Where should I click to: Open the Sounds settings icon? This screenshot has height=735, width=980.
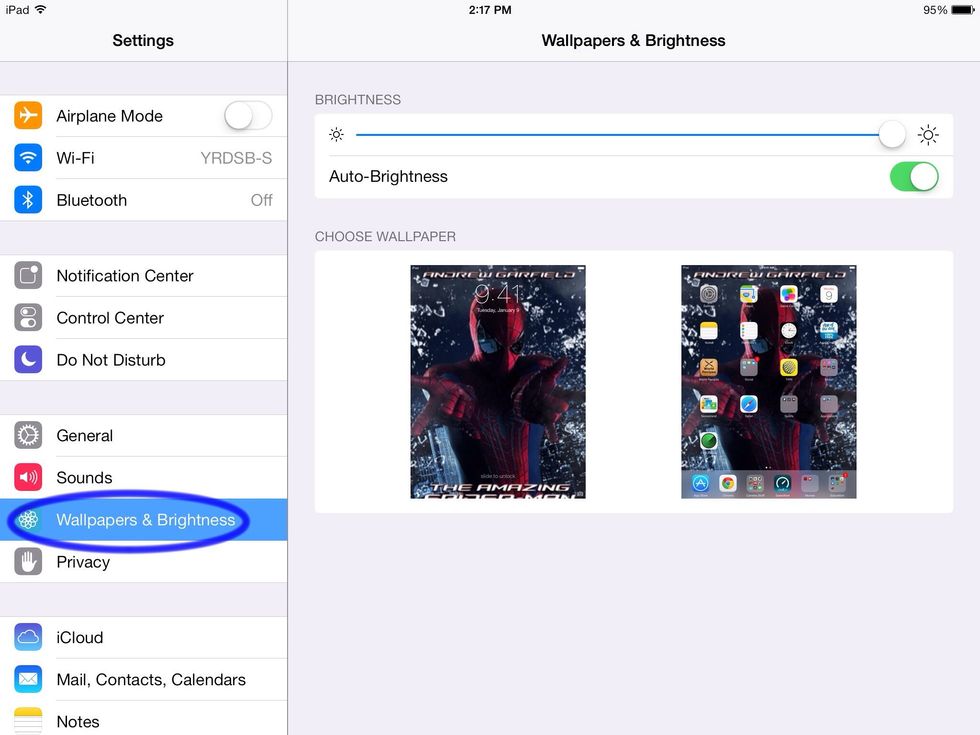pos(27,477)
